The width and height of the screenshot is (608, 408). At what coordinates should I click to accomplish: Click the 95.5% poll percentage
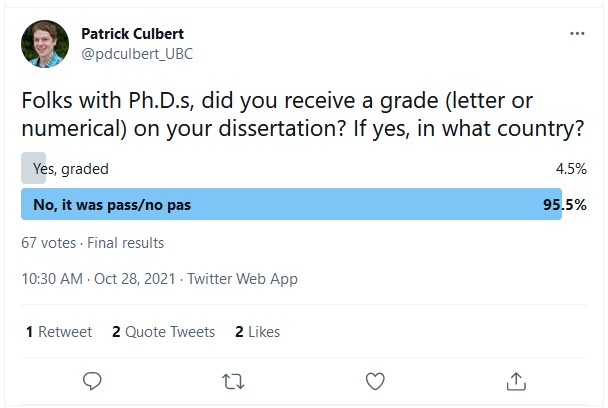coord(565,204)
